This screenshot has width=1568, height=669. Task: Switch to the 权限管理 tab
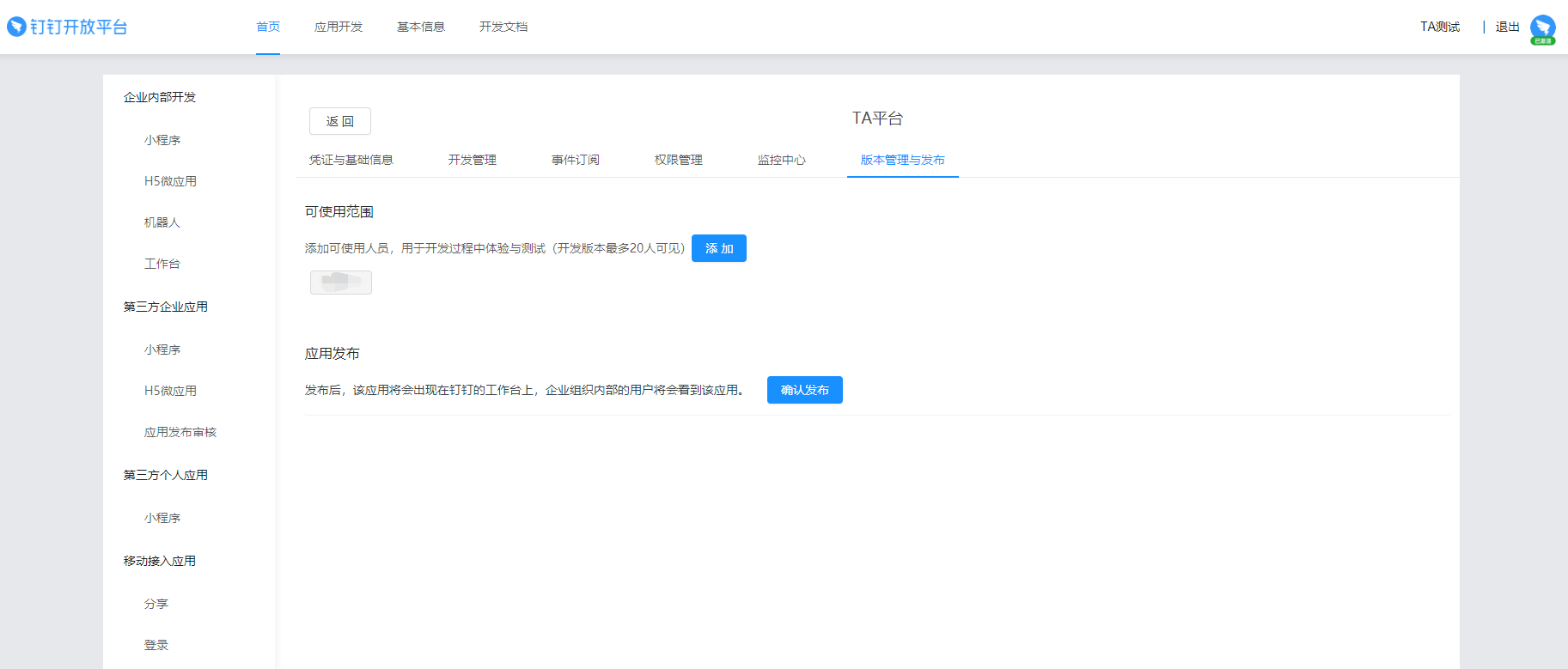(x=679, y=160)
